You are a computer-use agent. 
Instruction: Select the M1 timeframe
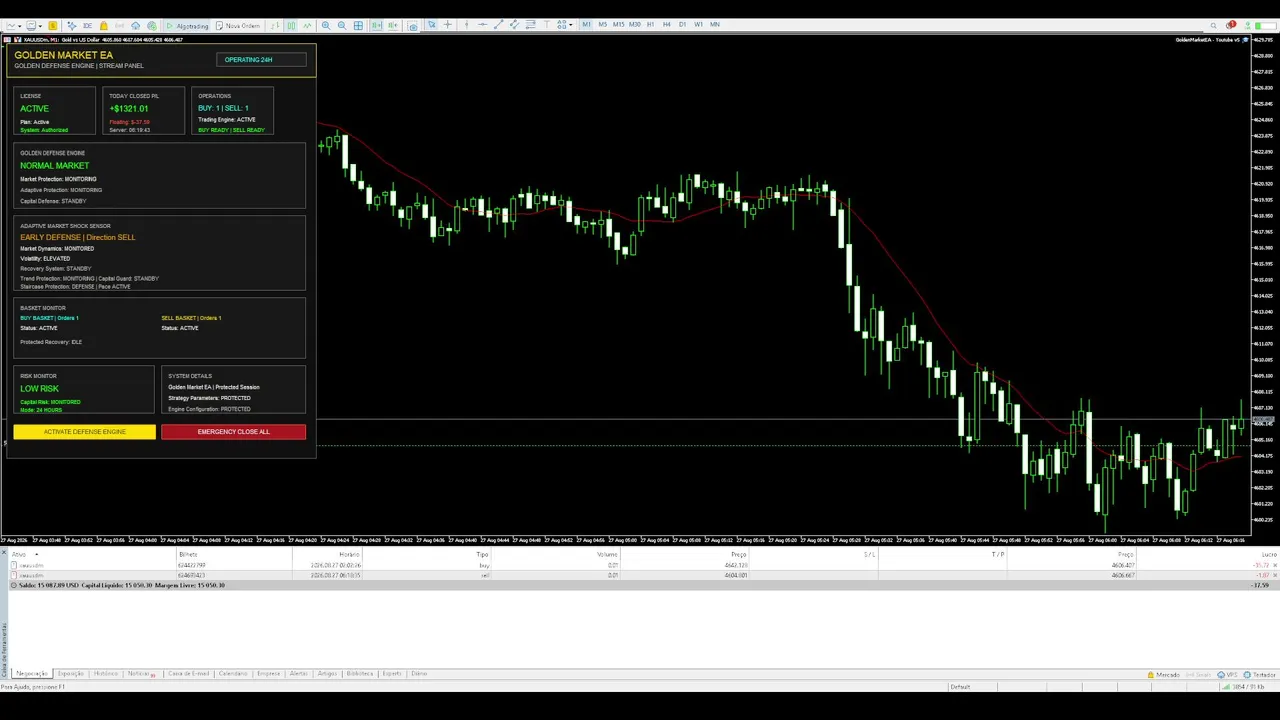[586, 24]
